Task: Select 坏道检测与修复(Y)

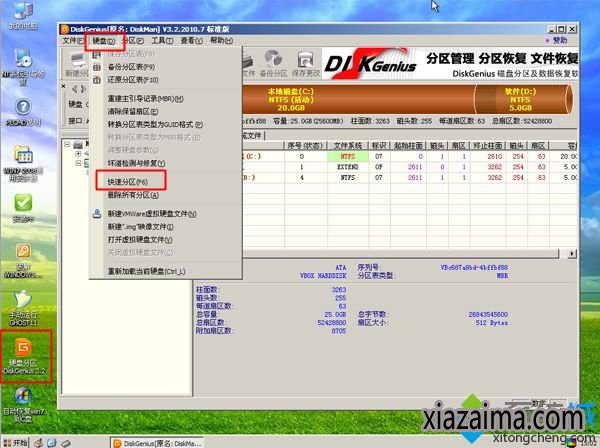Action: (136, 163)
